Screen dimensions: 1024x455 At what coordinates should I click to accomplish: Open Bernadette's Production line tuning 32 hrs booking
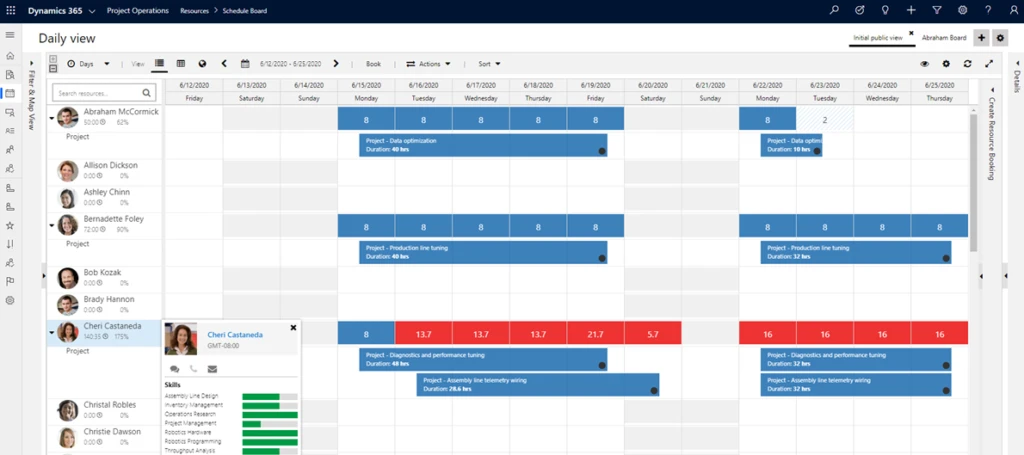pyautogui.click(x=856, y=252)
